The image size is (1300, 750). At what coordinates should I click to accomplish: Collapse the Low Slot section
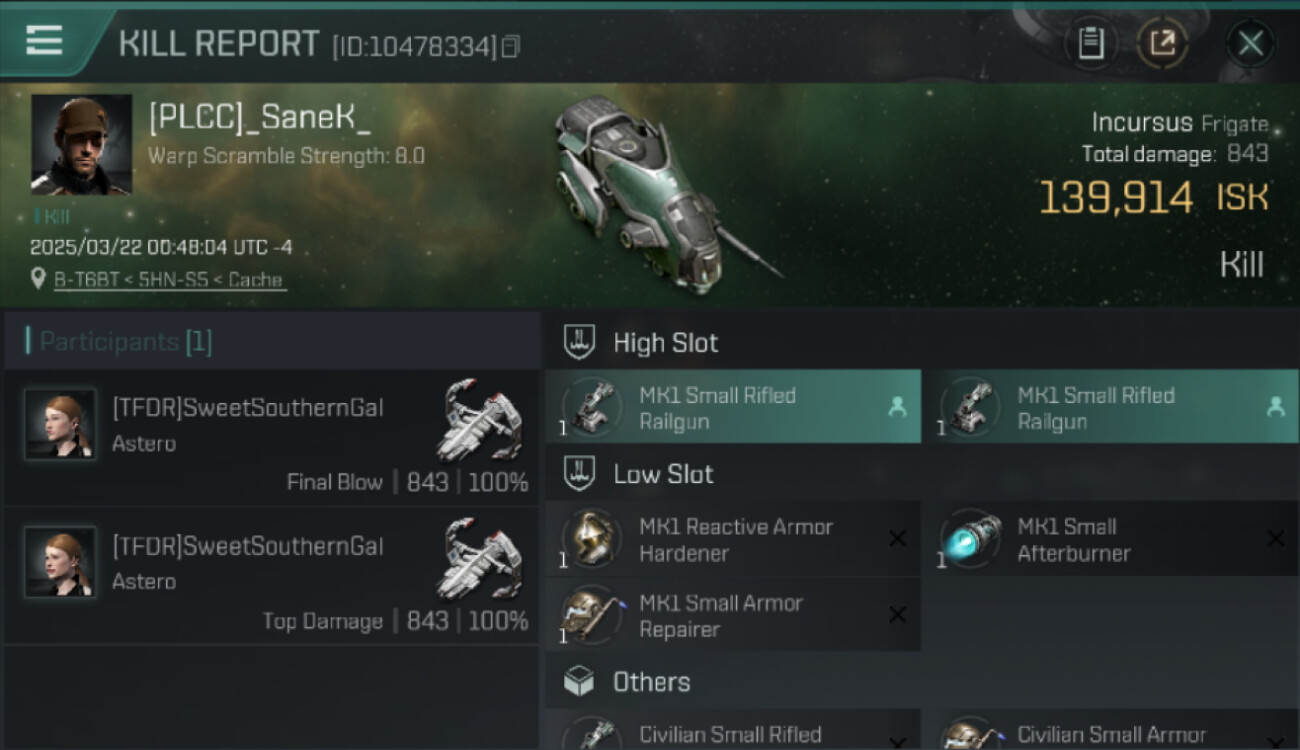pos(580,473)
